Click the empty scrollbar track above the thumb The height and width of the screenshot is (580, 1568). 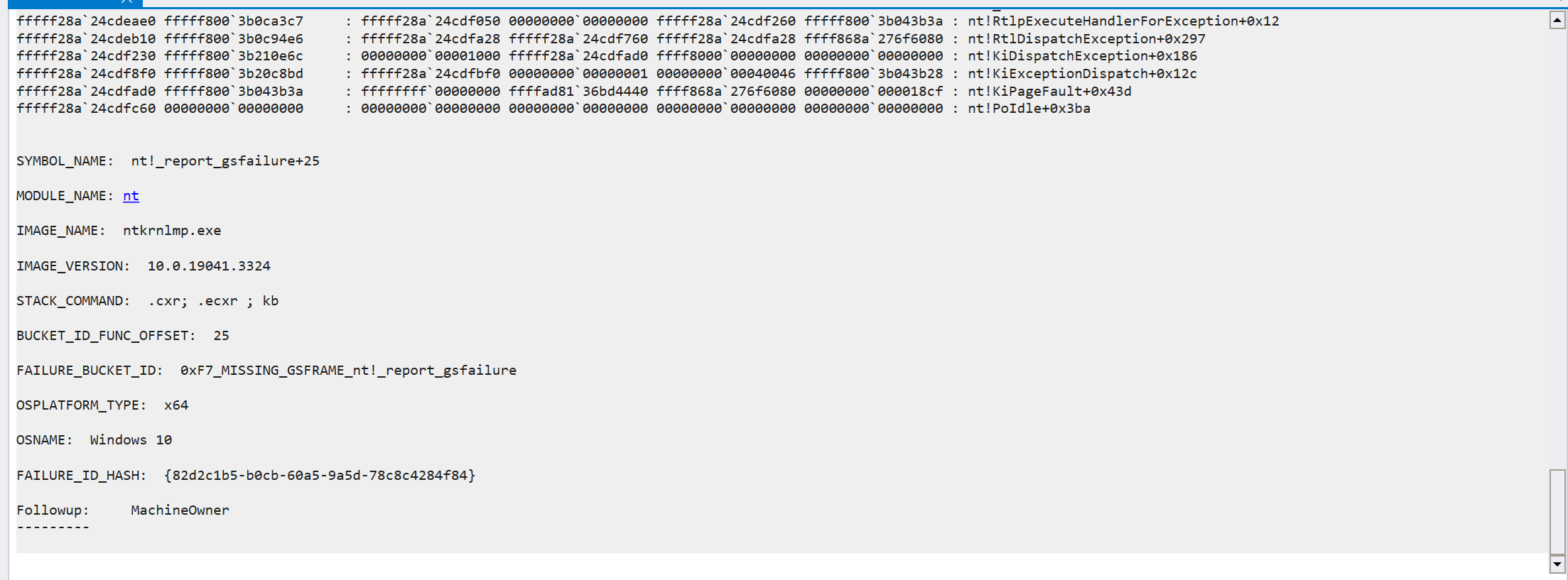[1557, 248]
